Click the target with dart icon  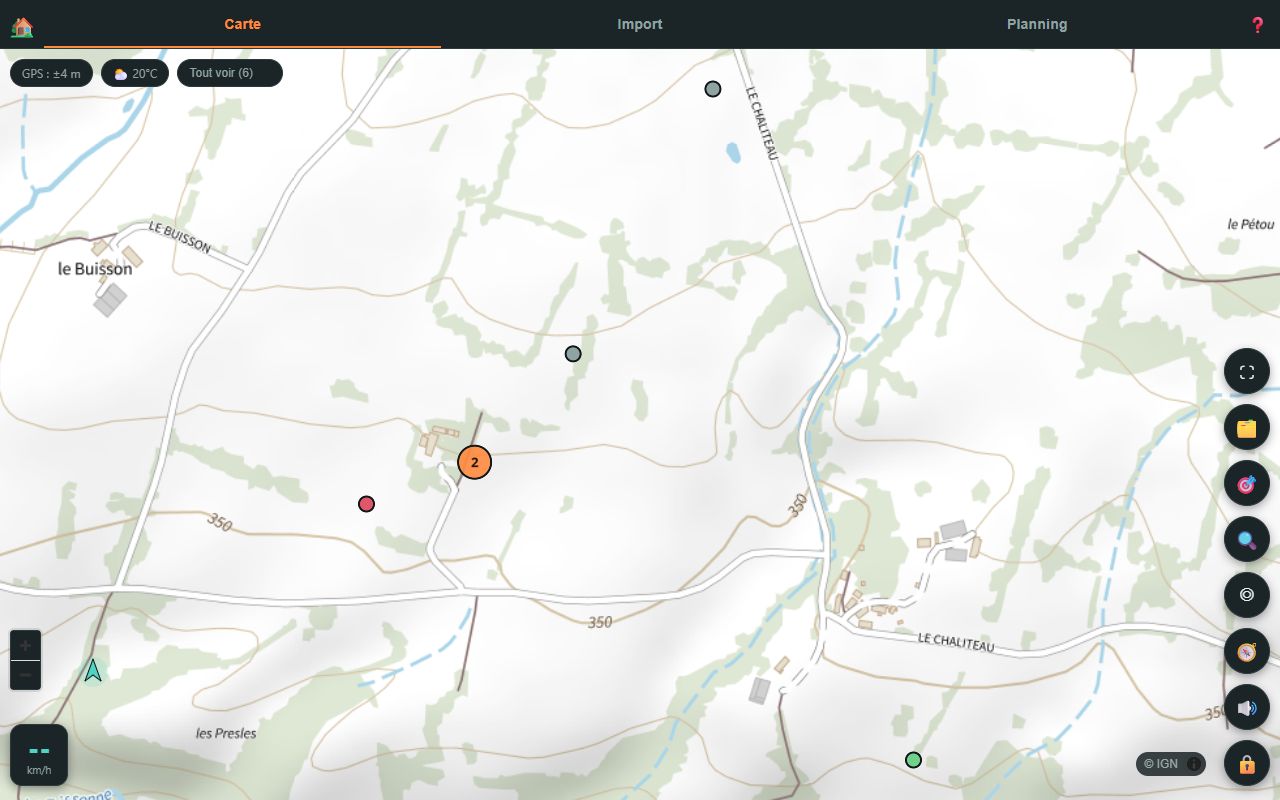[1247, 484]
